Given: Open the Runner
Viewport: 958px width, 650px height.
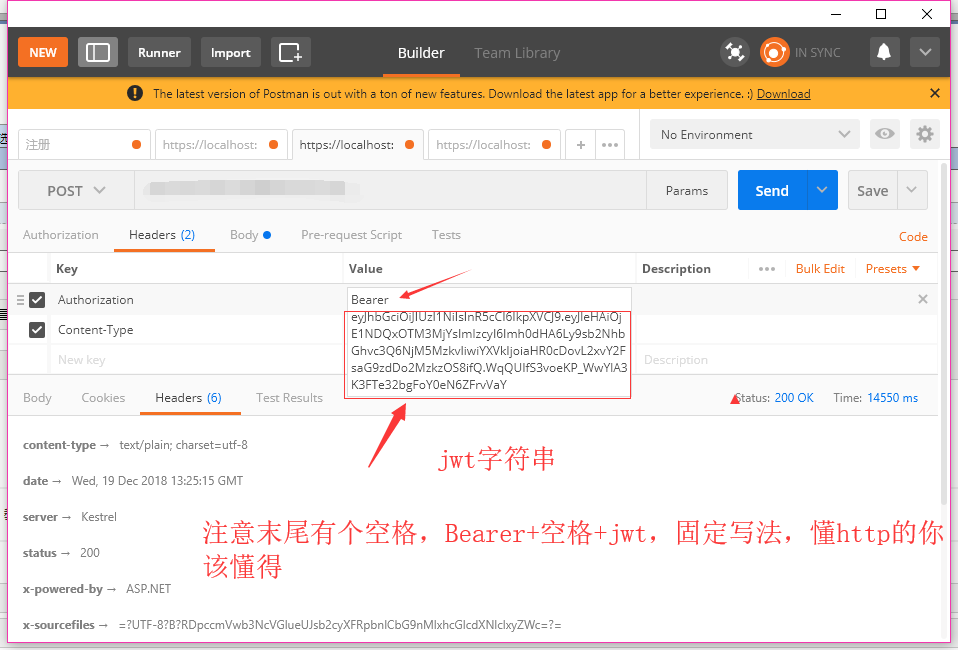Looking at the screenshot, I should tap(159, 53).
